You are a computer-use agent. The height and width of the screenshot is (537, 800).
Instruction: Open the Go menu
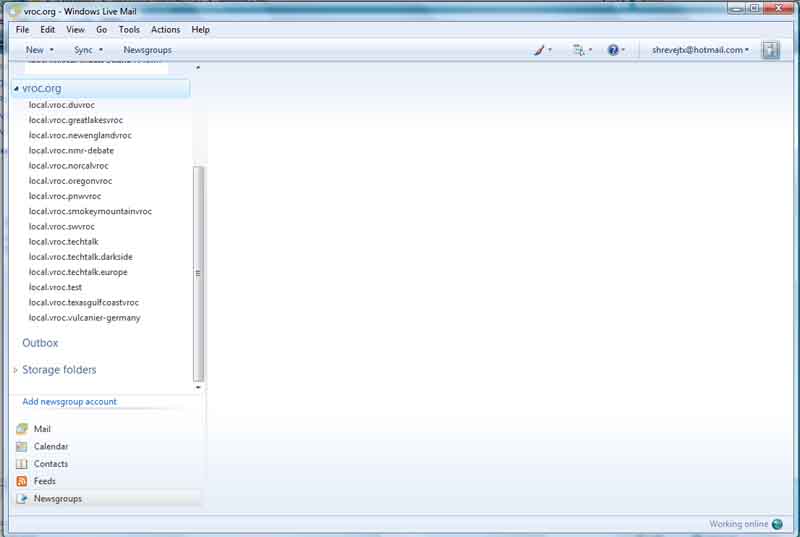102,30
